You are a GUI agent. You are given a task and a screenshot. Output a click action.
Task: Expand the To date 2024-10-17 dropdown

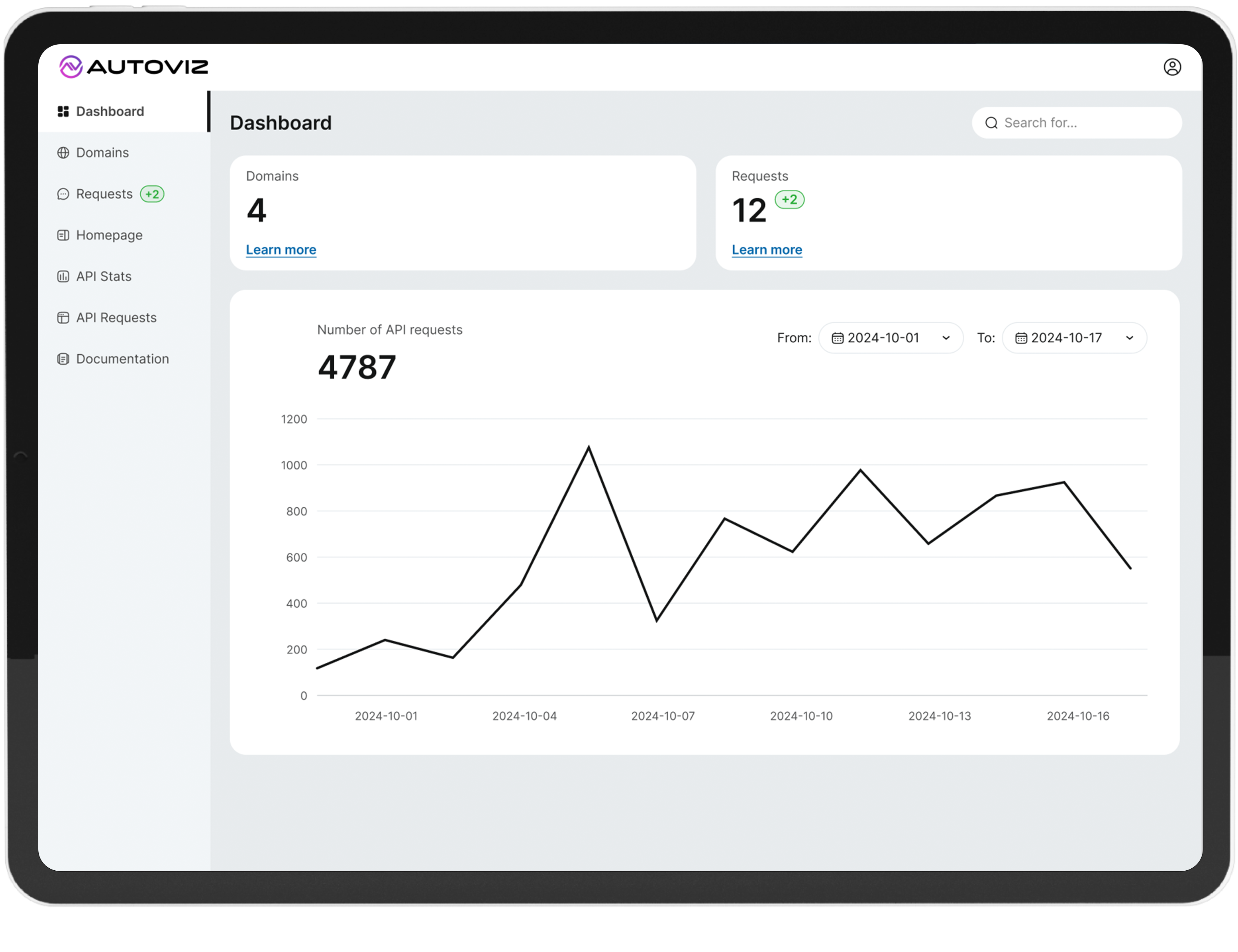tap(1129, 338)
